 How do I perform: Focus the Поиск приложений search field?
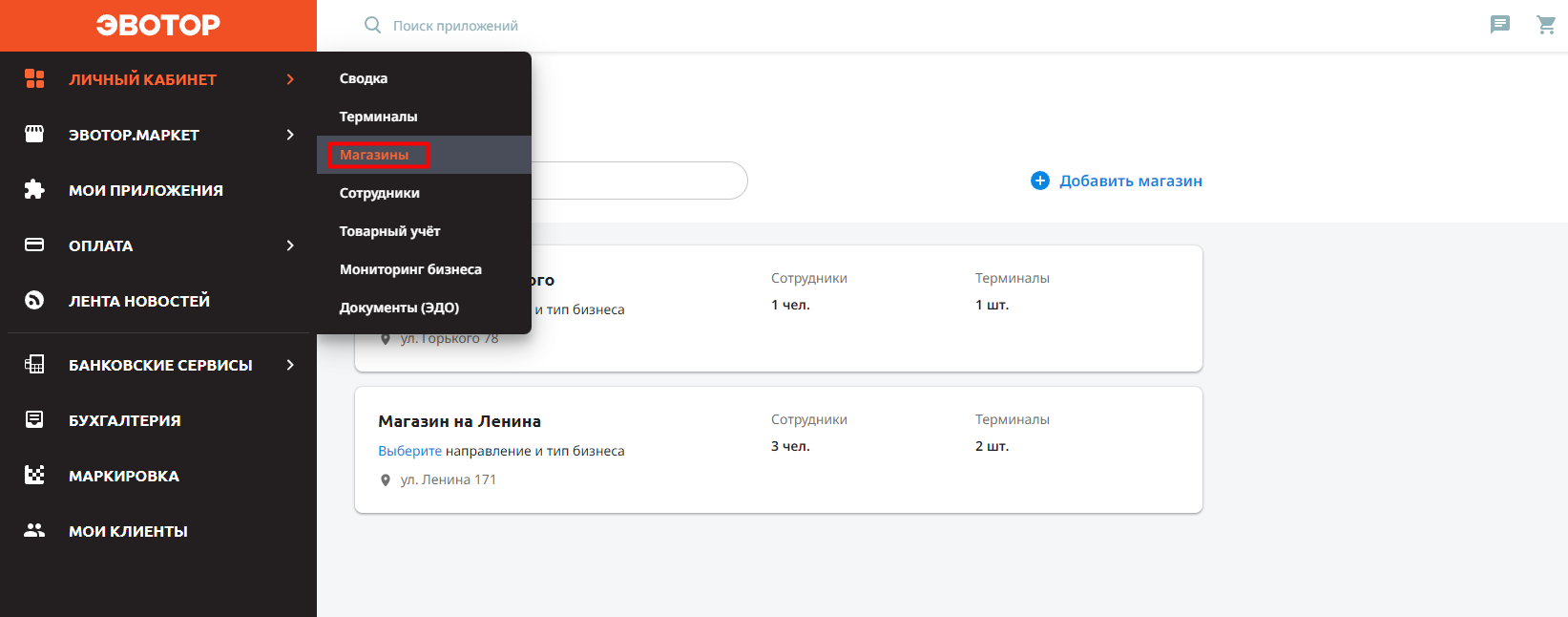point(455,26)
